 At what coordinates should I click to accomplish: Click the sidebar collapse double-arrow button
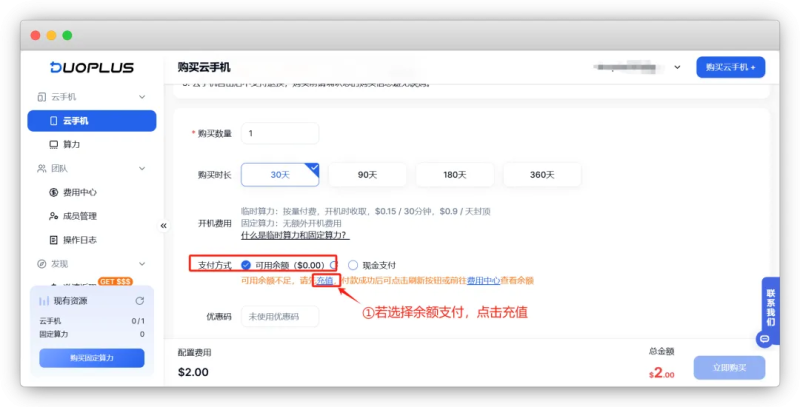pos(163,225)
